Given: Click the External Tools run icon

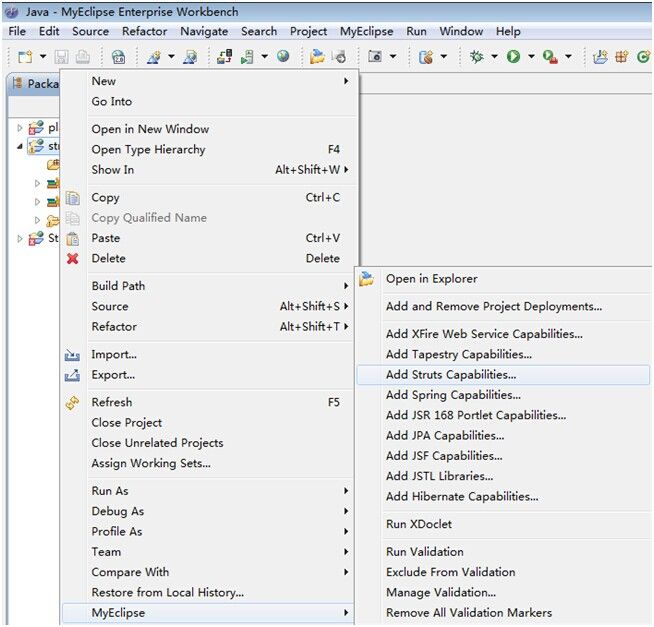Looking at the screenshot, I should point(550,56).
